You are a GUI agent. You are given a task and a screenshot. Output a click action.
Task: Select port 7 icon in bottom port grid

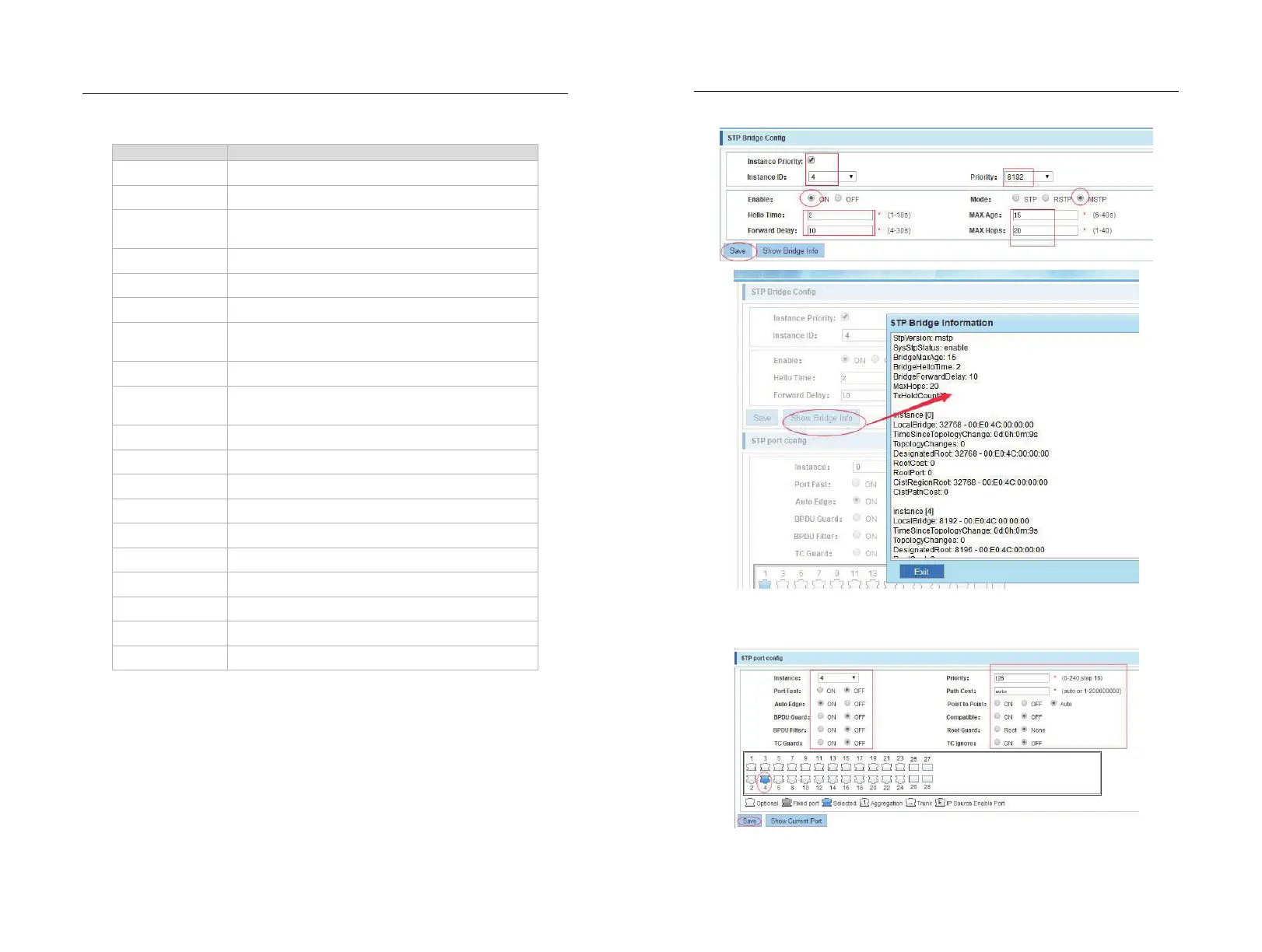[x=792, y=767]
